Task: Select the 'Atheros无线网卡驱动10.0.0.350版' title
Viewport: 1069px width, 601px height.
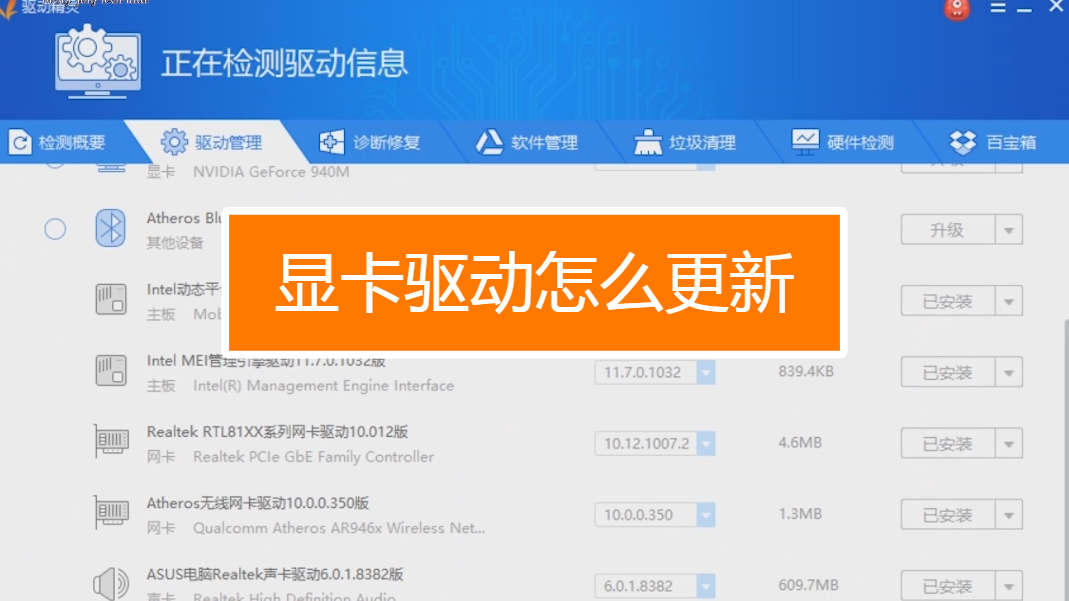Action: point(258,503)
